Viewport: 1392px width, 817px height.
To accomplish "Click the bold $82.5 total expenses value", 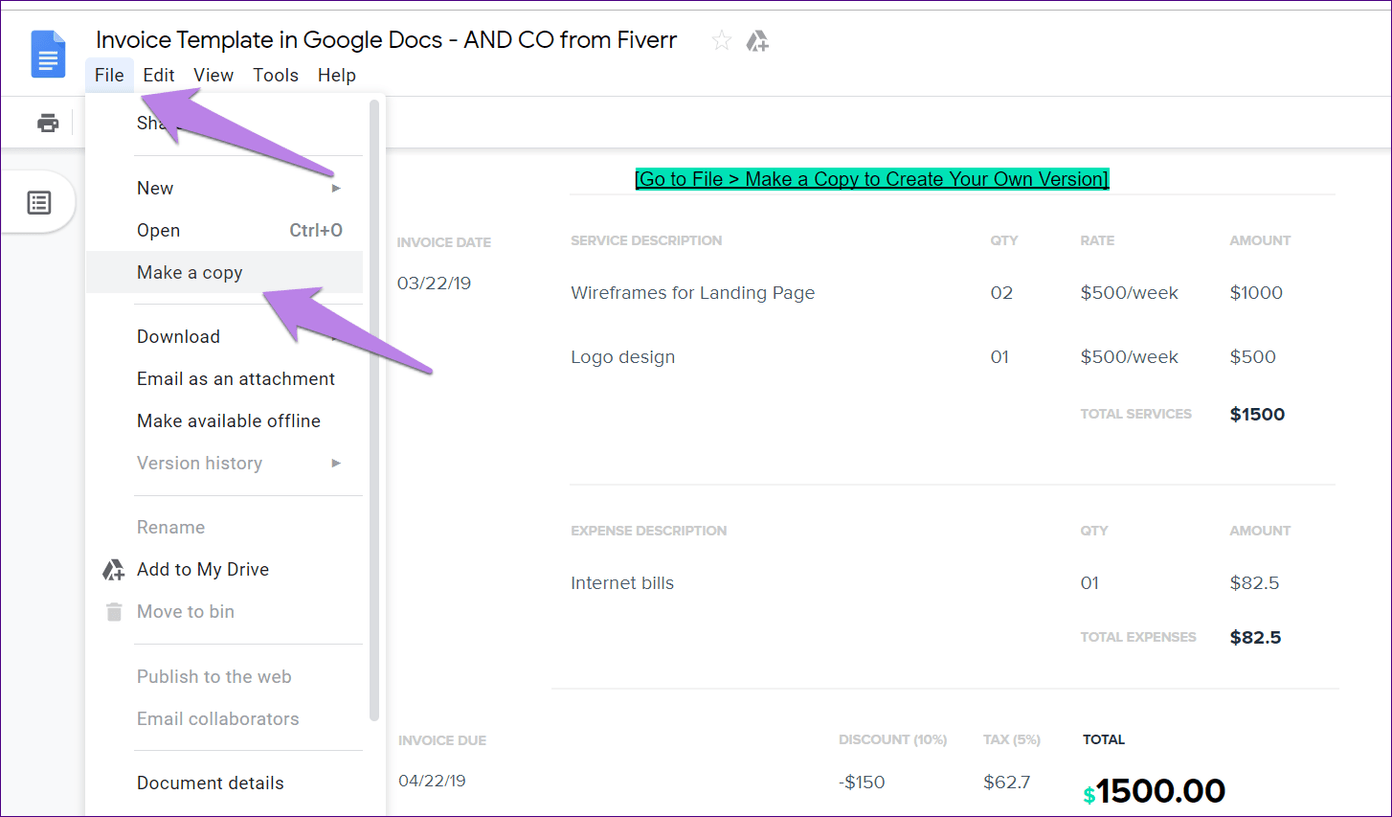I will [x=1256, y=637].
